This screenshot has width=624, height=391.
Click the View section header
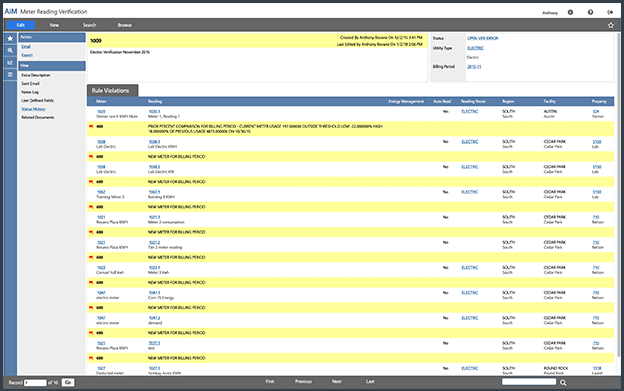(x=52, y=66)
